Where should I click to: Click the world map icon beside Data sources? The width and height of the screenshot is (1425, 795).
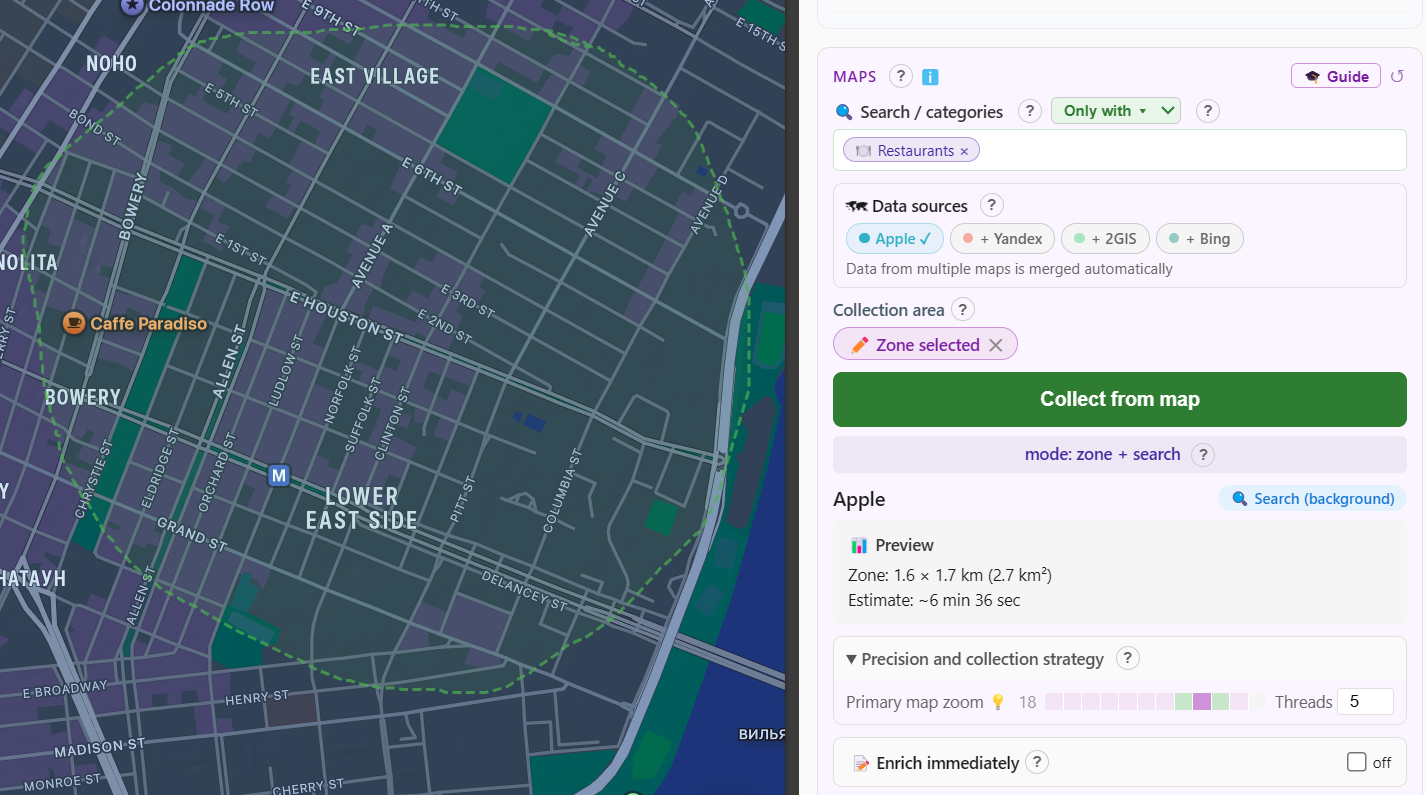(856, 206)
